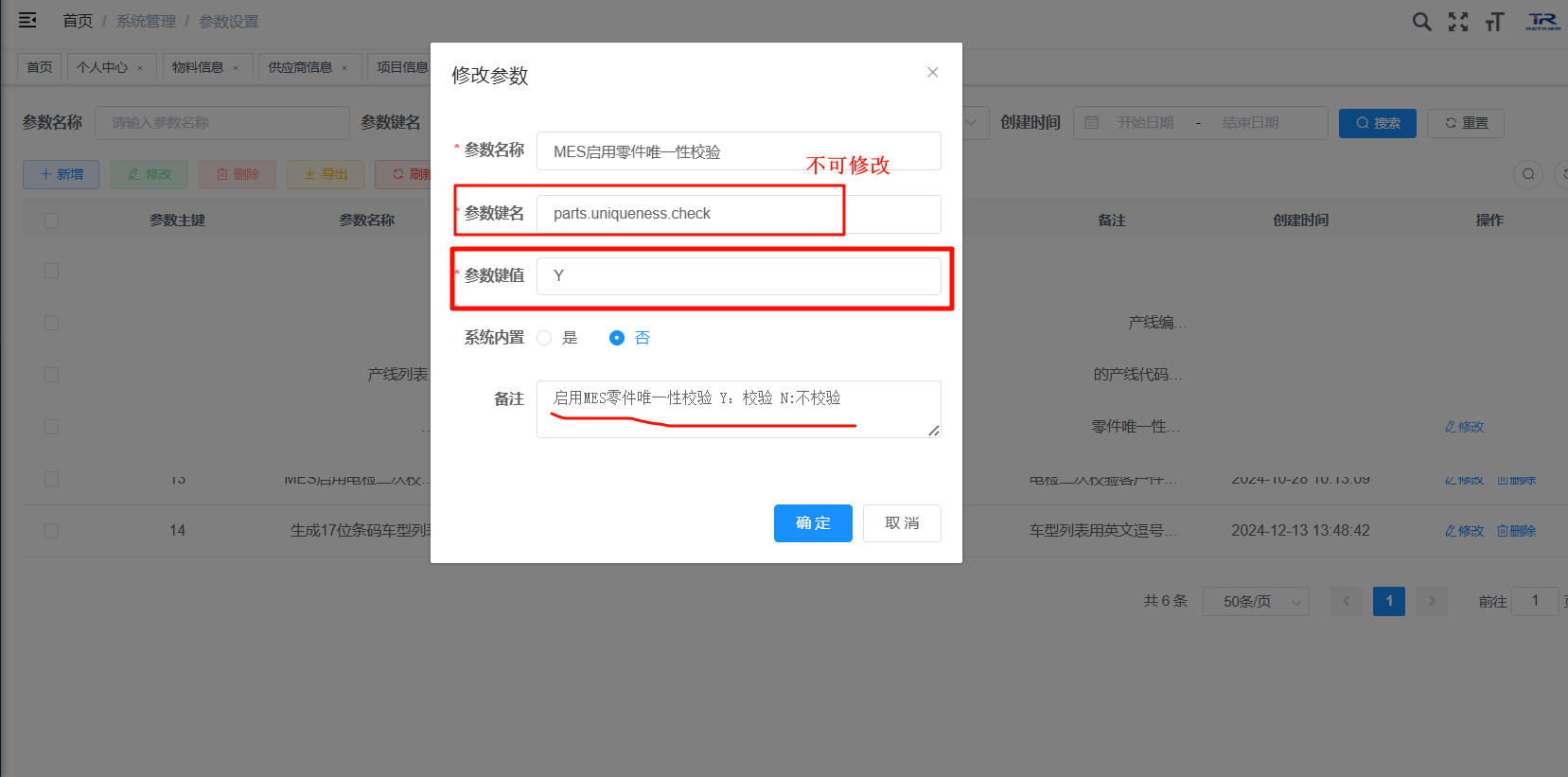Close the 修改参数 dialog with X
Viewport: 1568px width, 777px height.
point(932,72)
